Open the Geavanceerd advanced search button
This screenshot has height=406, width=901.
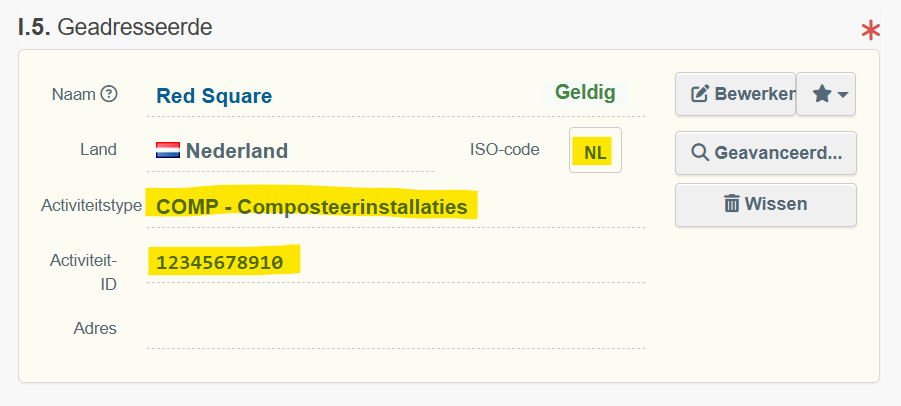[x=766, y=153]
